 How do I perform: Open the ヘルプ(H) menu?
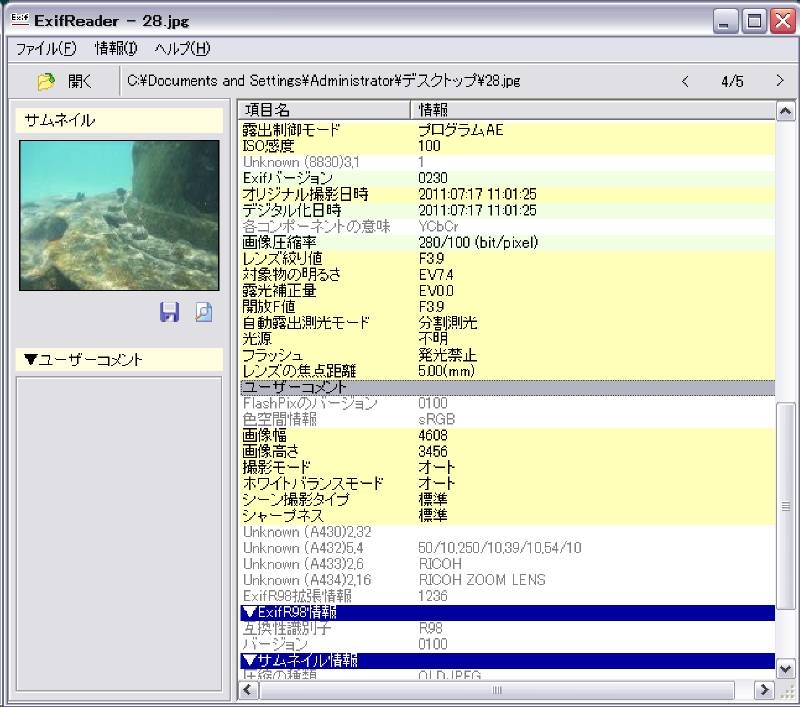[182, 48]
